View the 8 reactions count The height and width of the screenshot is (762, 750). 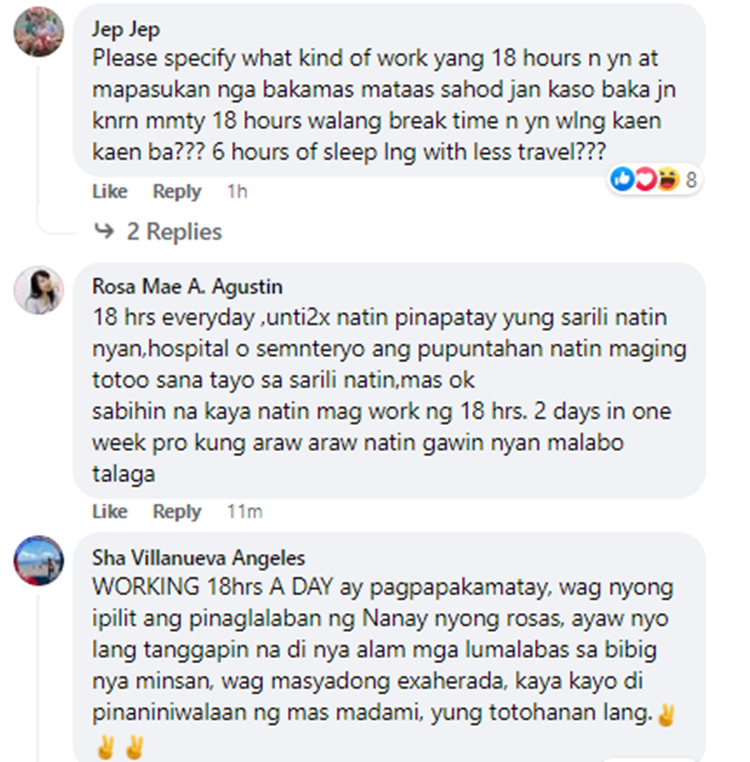(691, 180)
